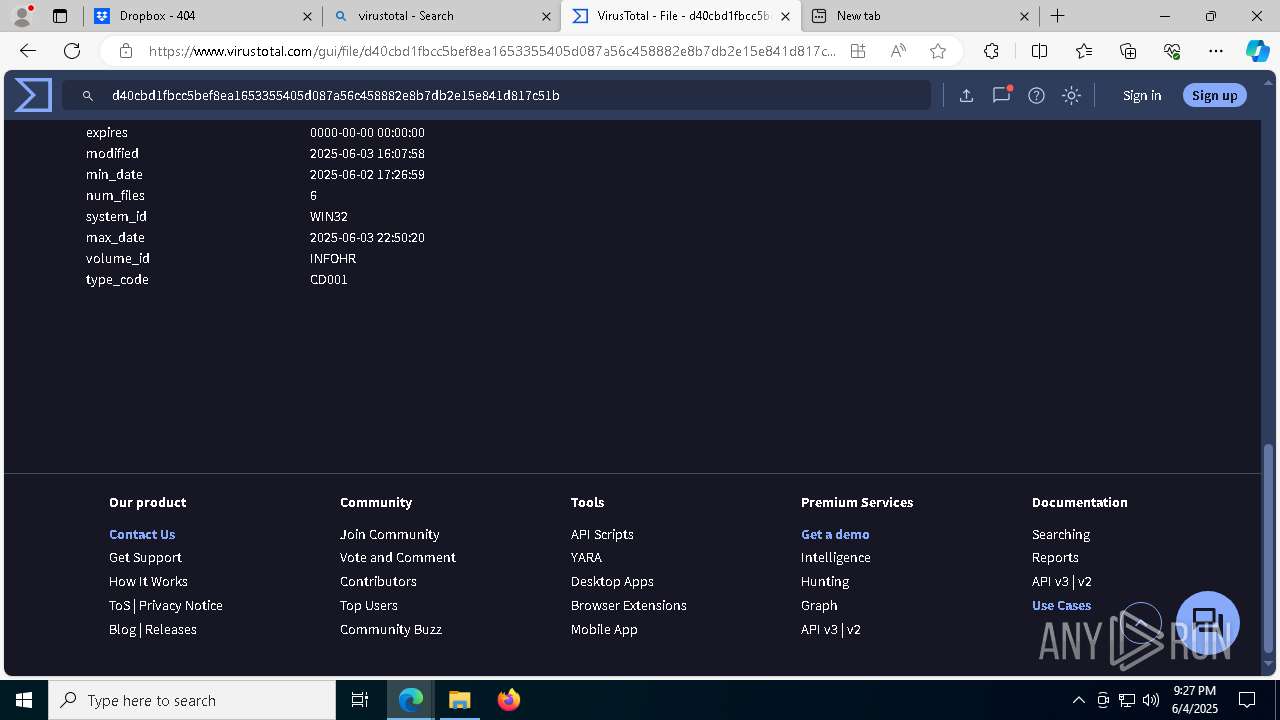Reload the page with refresh icon

pyautogui.click(x=72, y=51)
